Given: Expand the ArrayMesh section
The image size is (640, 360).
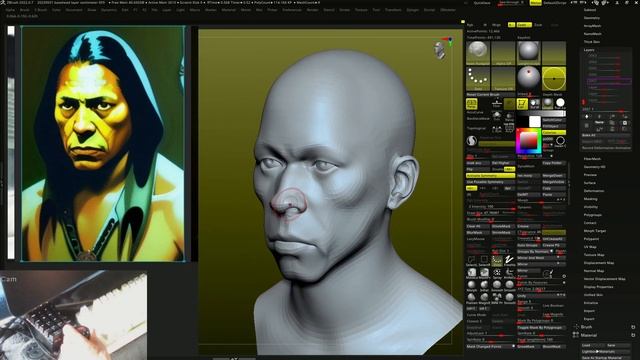Looking at the screenshot, I should (x=592, y=26).
